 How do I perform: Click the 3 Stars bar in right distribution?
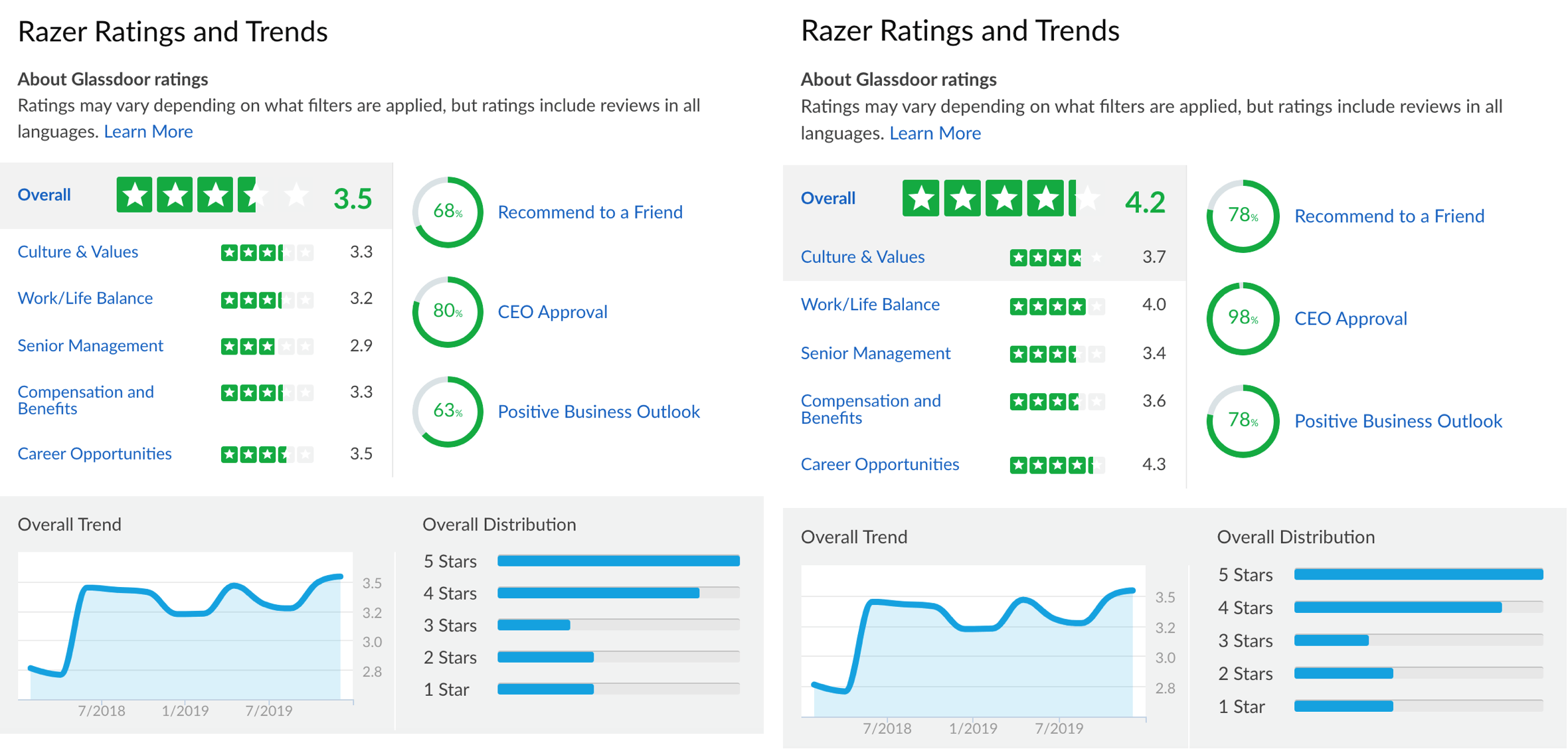pyautogui.click(x=1419, y=640)
